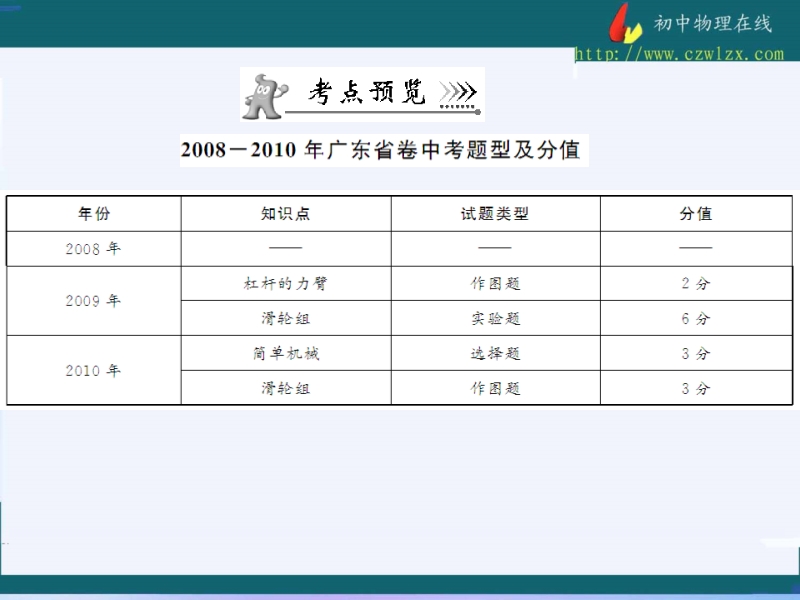
Task: Click the 2分 score cell
Action: [x=695, y=284]
